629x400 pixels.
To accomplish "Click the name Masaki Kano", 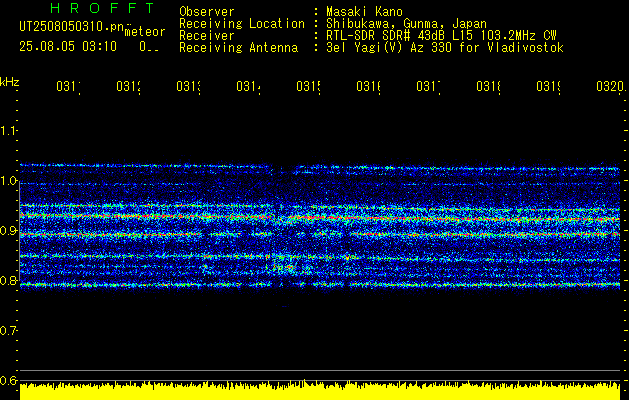I will 364,12.
